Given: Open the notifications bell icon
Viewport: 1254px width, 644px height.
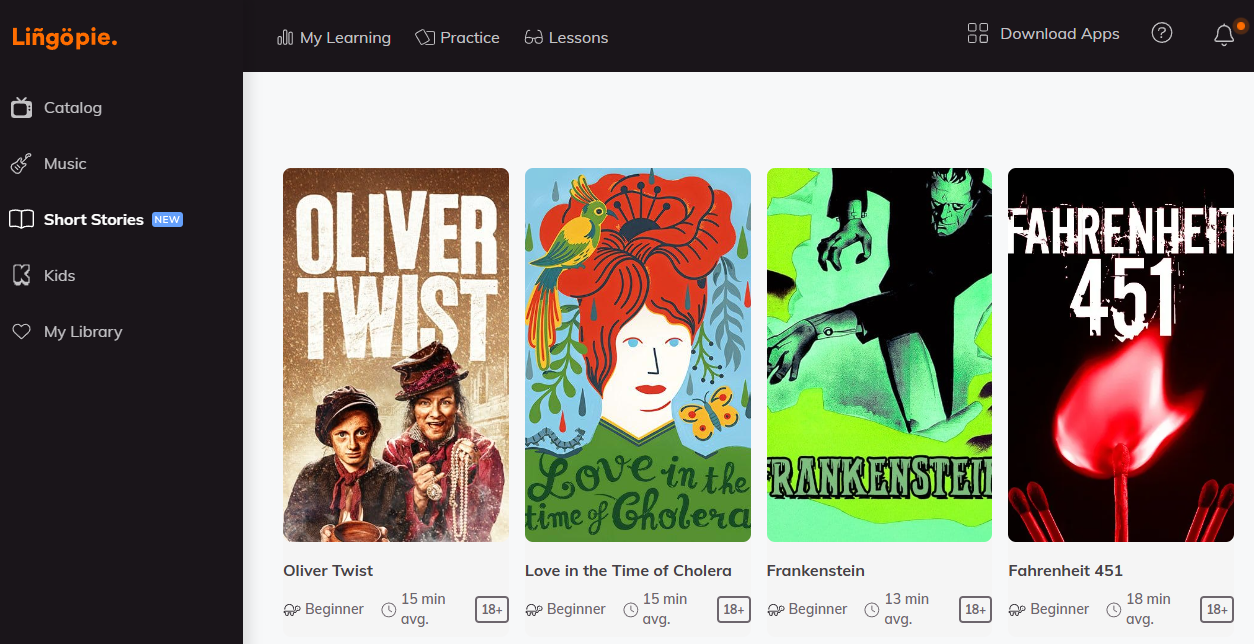Looking at the screenshot, I should click(x=1224, y=35).
